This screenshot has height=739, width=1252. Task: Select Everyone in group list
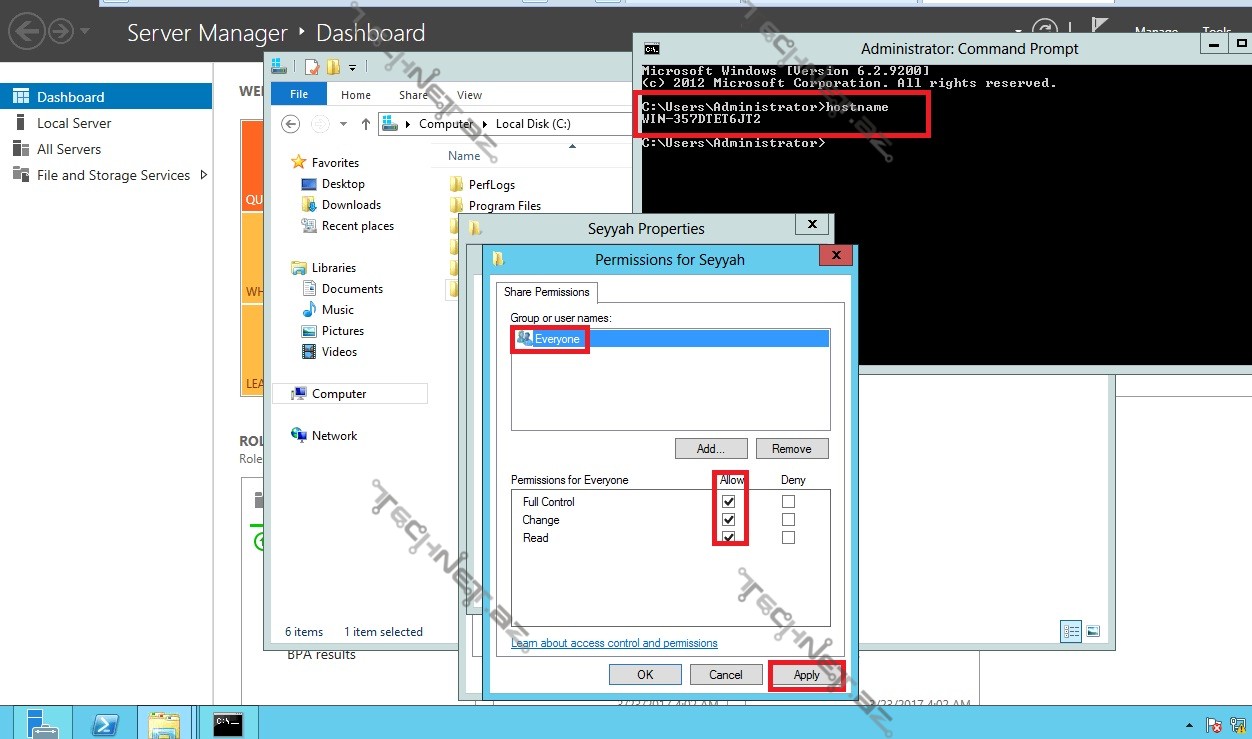pos(556,339)
